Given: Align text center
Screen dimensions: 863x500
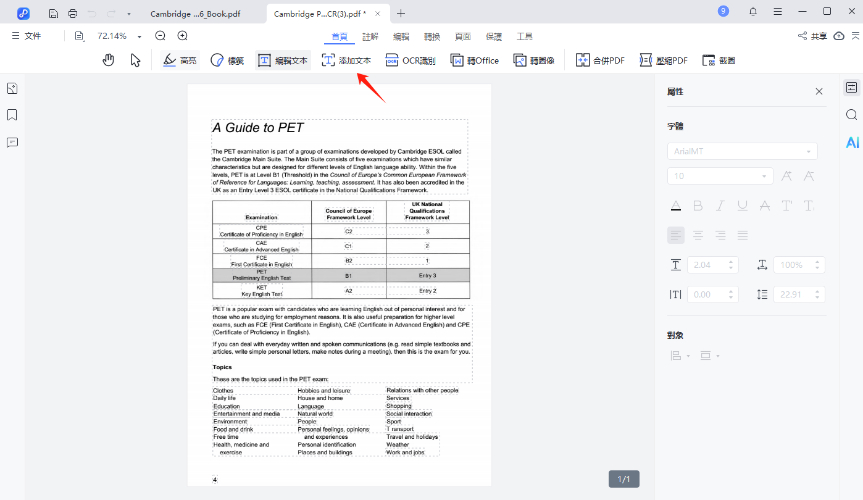Looking at the screenshot, I should pyautogui.click(x=698, y=235).
